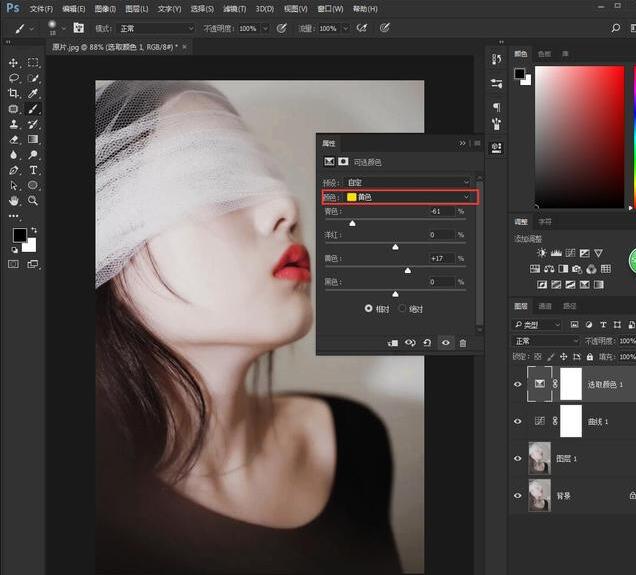Select the Hand tool
This screenshot has height=575, width=636.
tap(14, 201)
